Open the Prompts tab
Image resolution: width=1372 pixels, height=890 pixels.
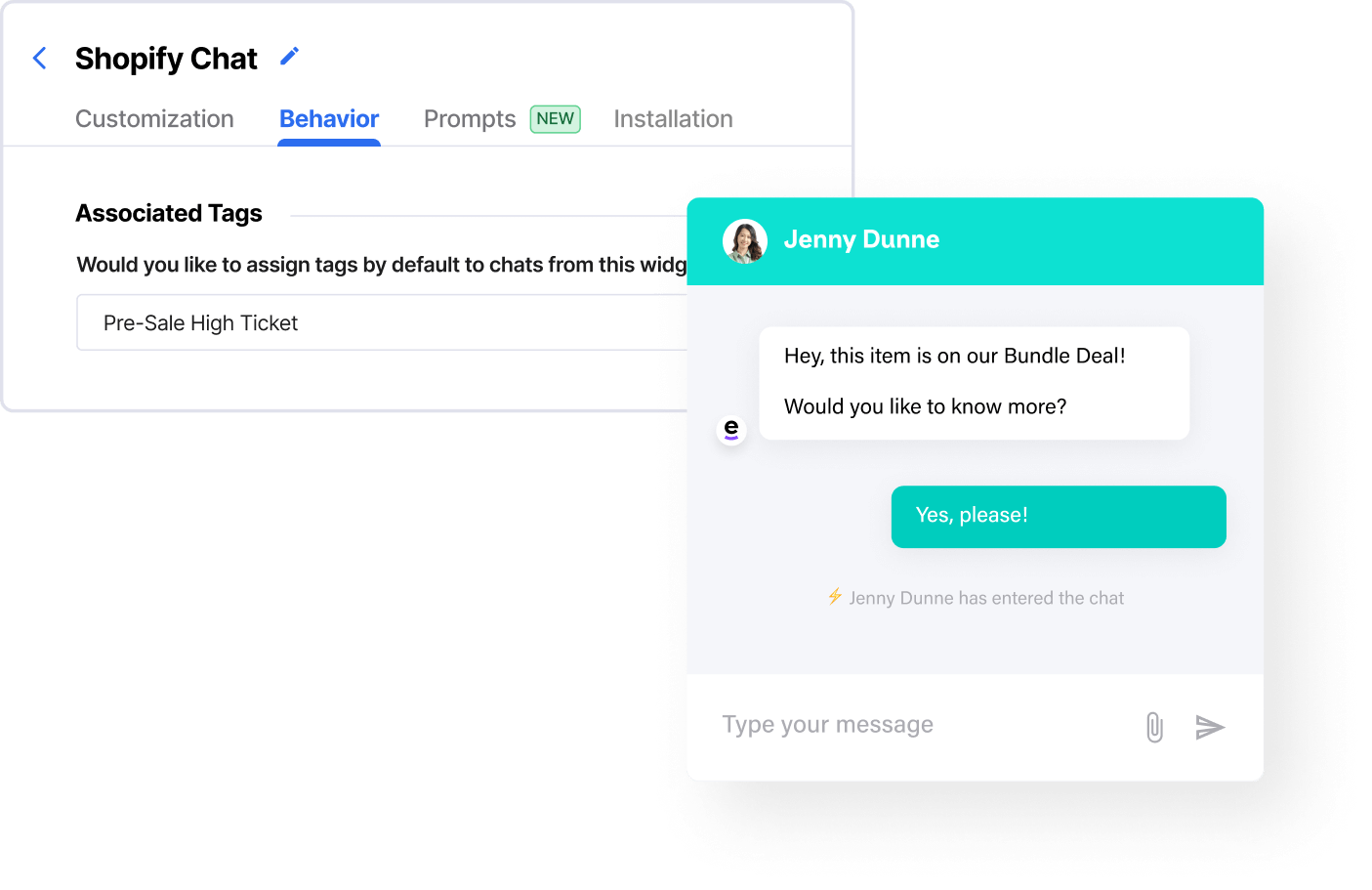coord(470,119)
